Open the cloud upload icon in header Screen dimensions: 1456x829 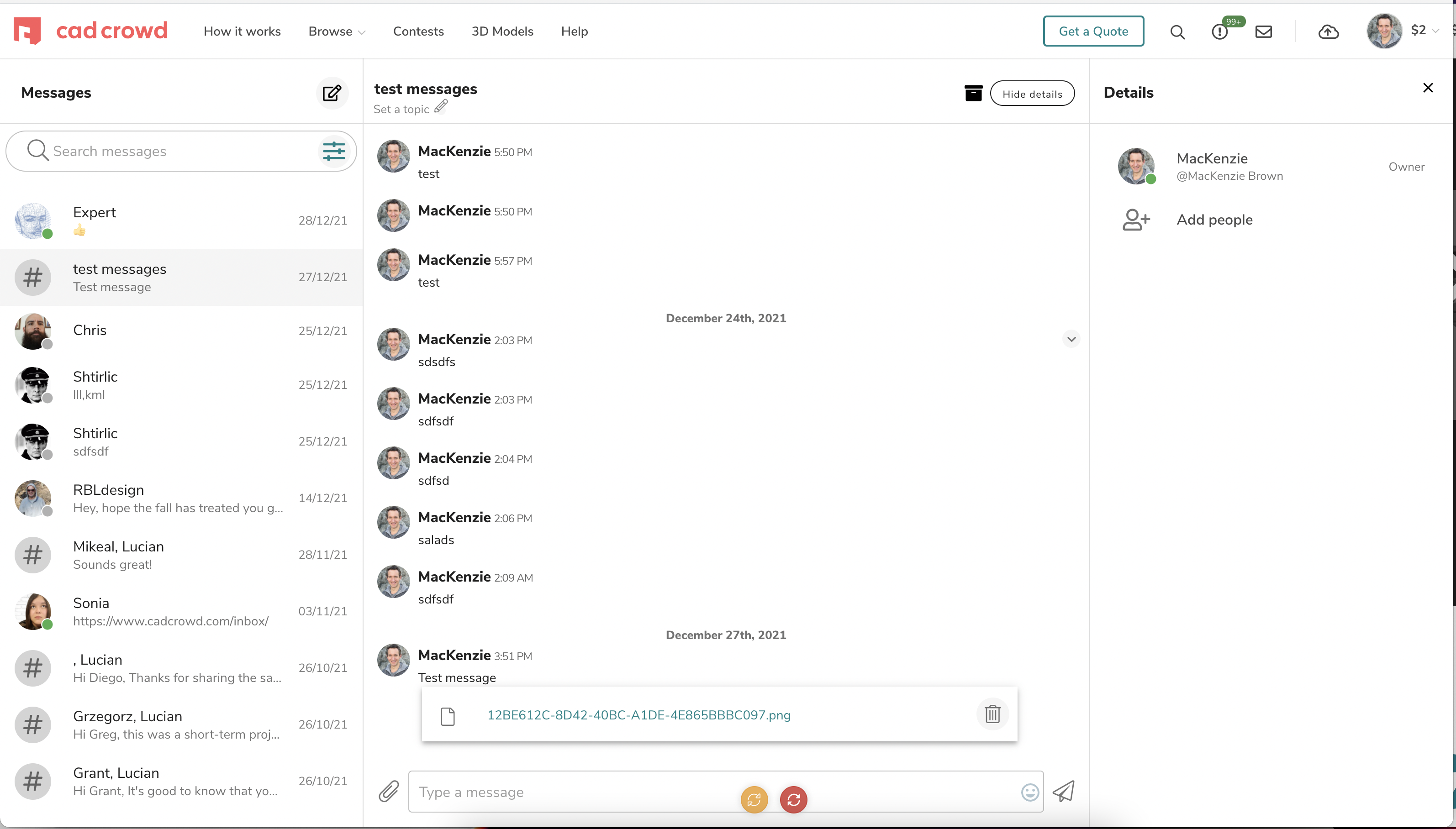pos(1329,31)
